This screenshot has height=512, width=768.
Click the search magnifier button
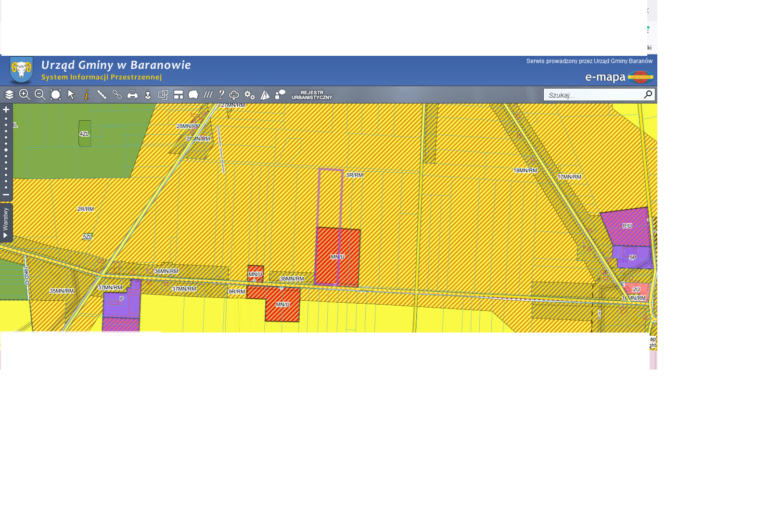pyautogui.click(x=648, y=95)
